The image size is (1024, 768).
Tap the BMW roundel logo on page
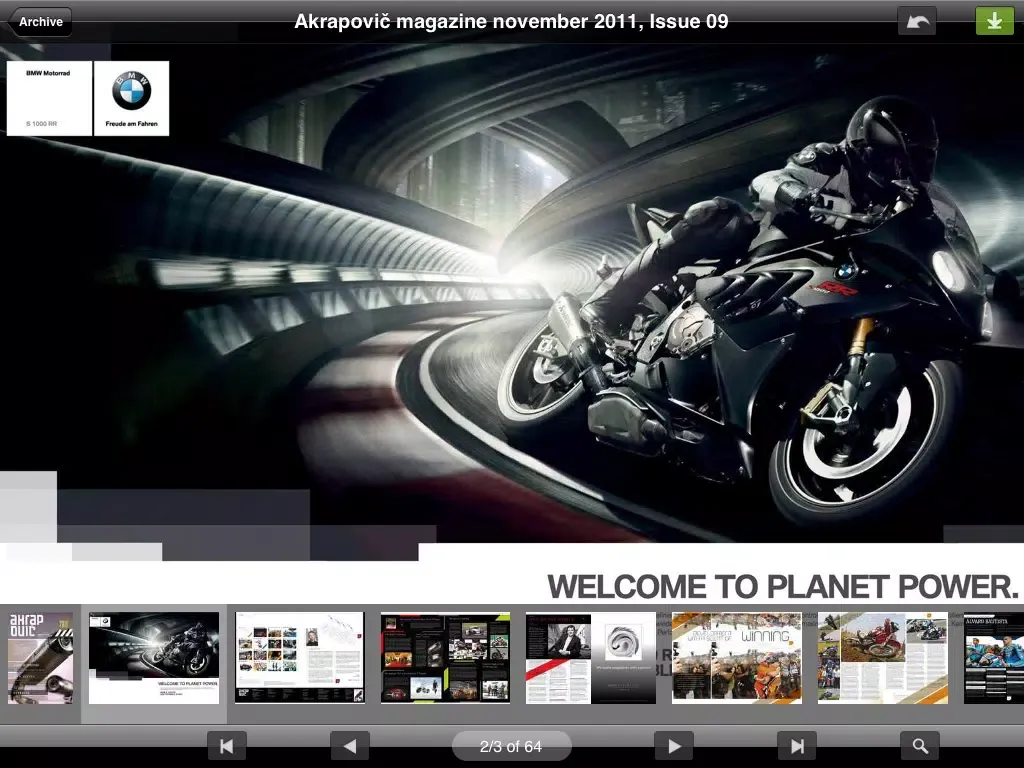(131, 90)
